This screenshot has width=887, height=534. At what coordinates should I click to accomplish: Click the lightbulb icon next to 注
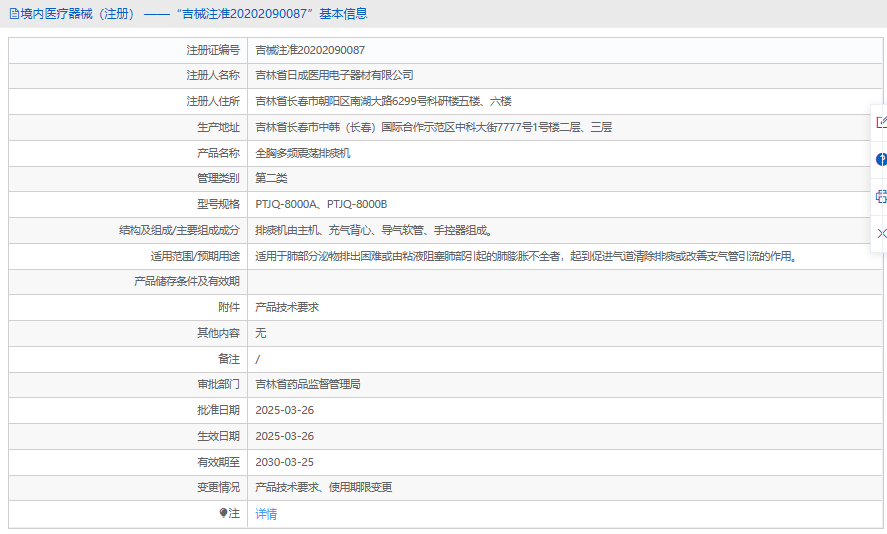tap(223, 513)
